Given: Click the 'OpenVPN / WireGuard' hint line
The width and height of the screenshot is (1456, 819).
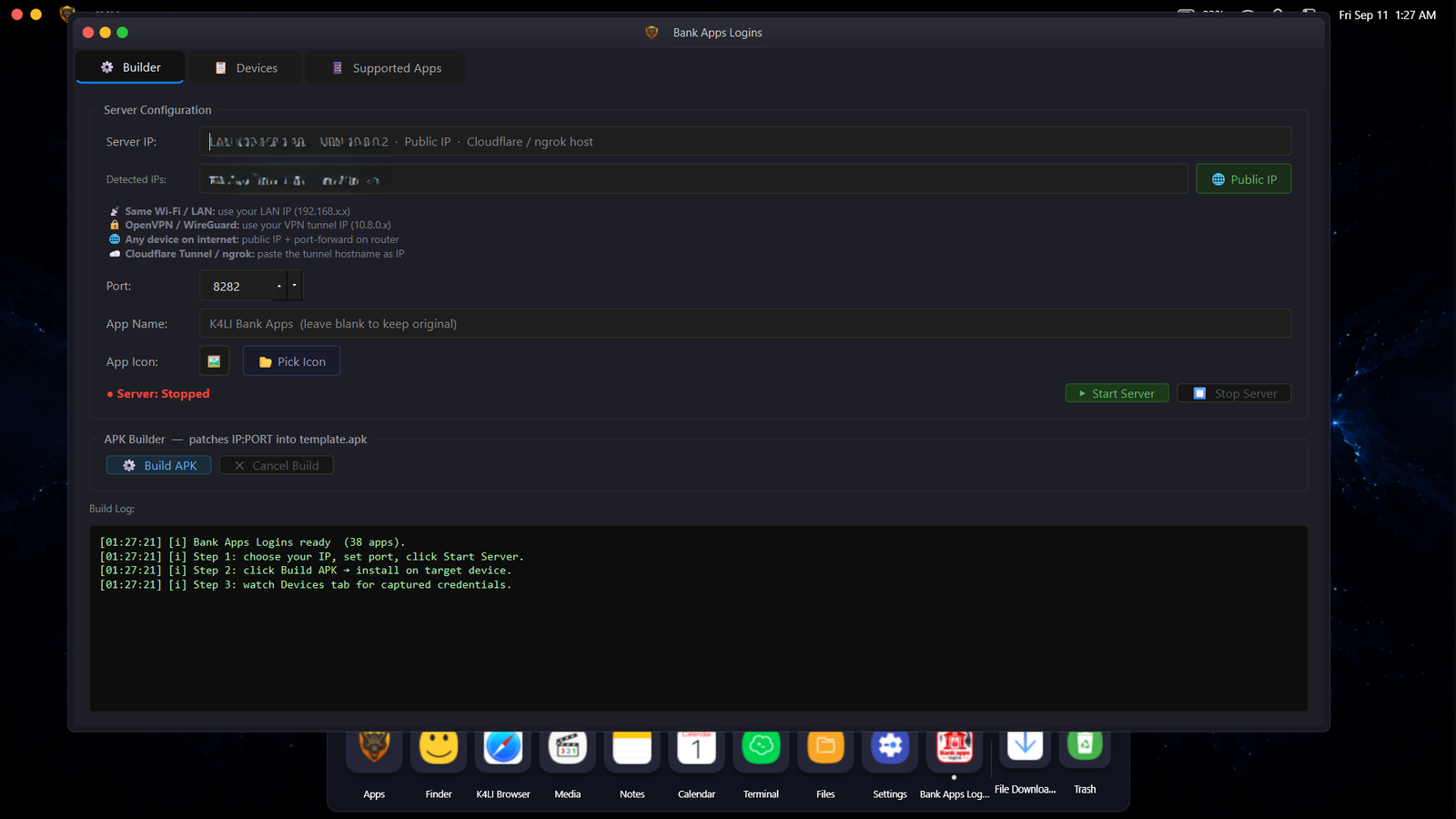Looking at the screenshot, I should click(x=250, y=225).
